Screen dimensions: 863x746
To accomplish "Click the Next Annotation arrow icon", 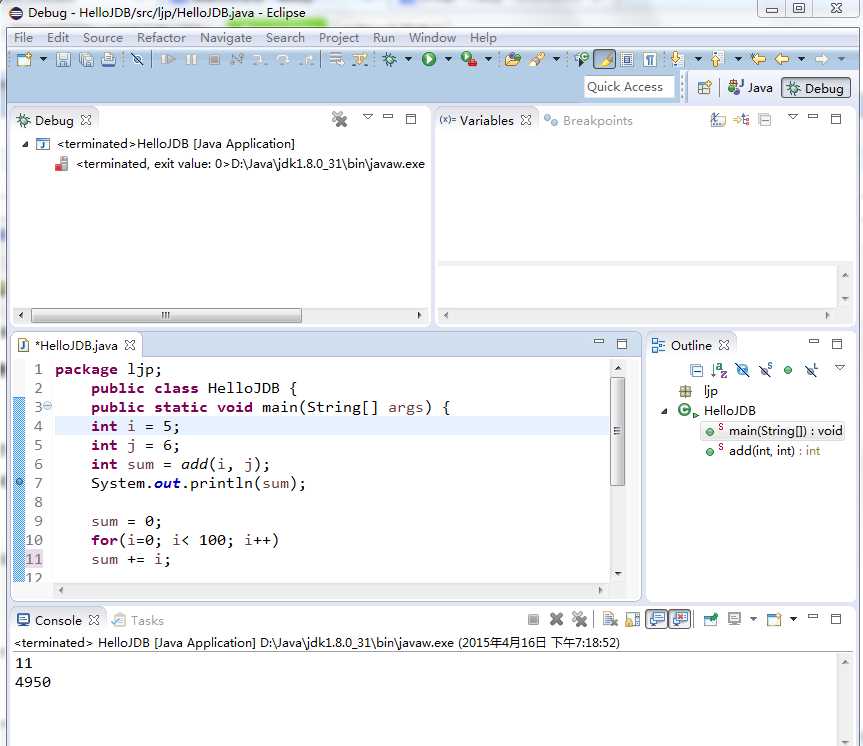I will [x=677, y=59].
